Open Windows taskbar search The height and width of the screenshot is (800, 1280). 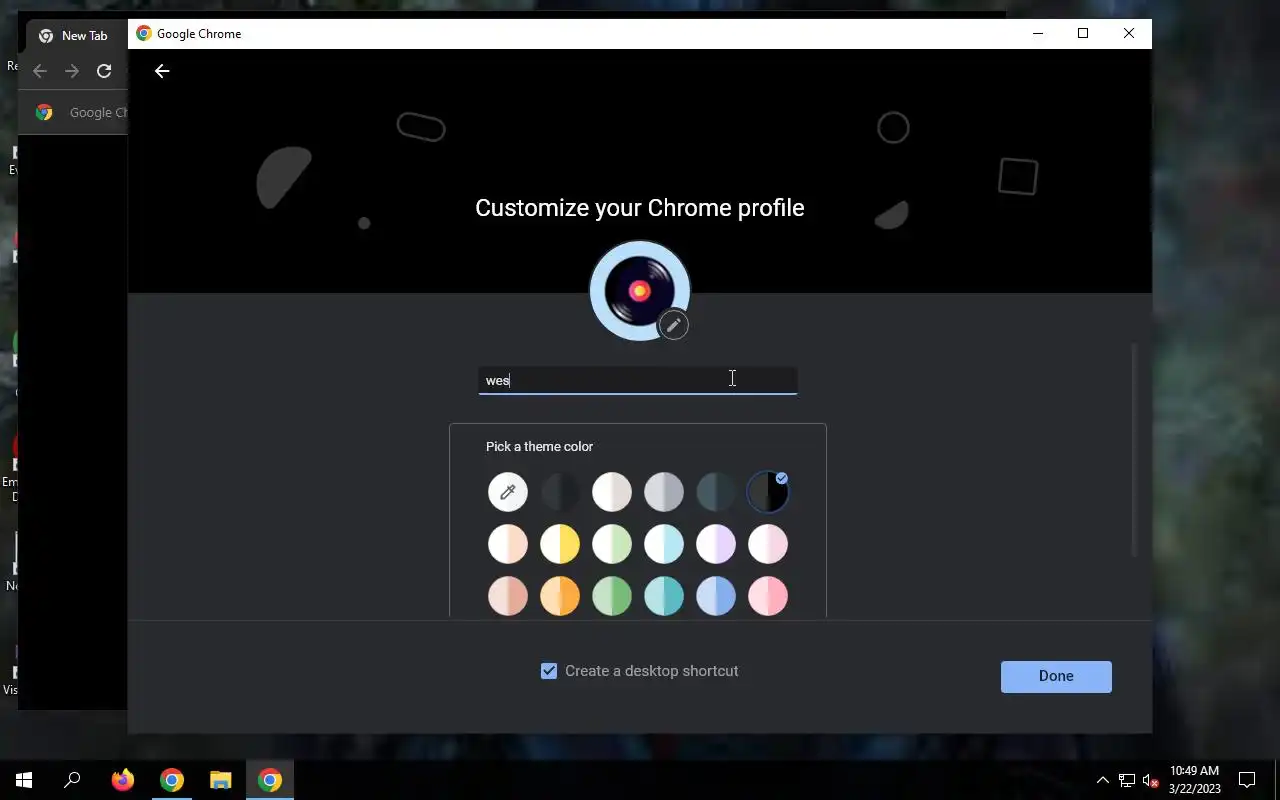click(x=72, y=780)
